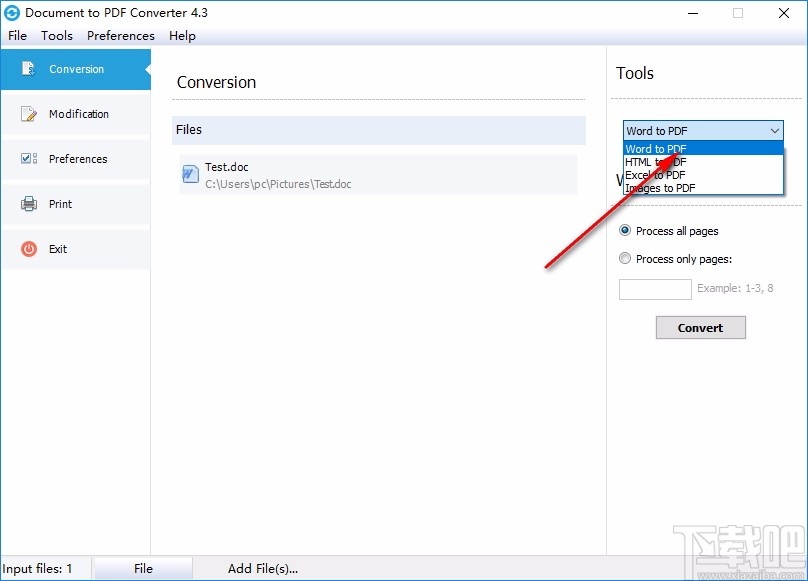Image resolution: width=808 pixels, height=581 pixels.
Task: Click the Conversion checklist icon
Action: (27, 69)
